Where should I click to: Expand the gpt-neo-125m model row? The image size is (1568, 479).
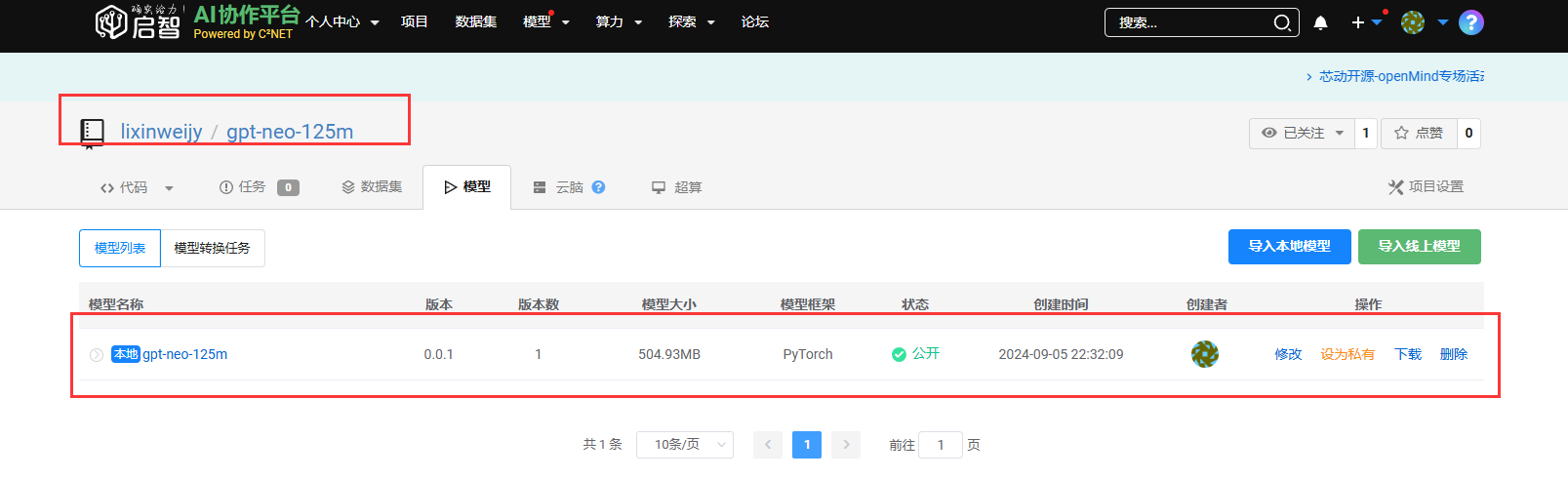[96, 355]
